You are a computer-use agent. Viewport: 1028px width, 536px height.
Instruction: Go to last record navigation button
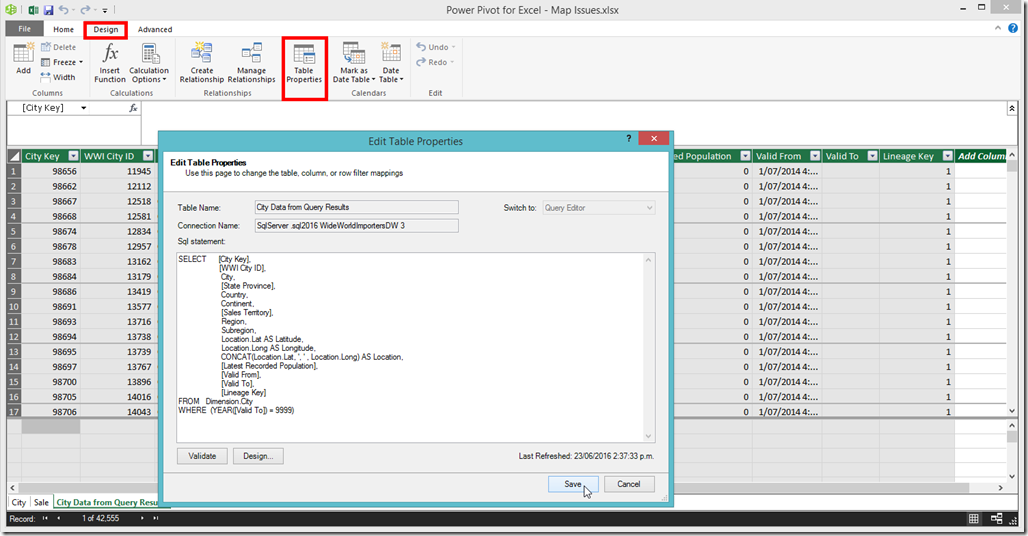(156, 518)
